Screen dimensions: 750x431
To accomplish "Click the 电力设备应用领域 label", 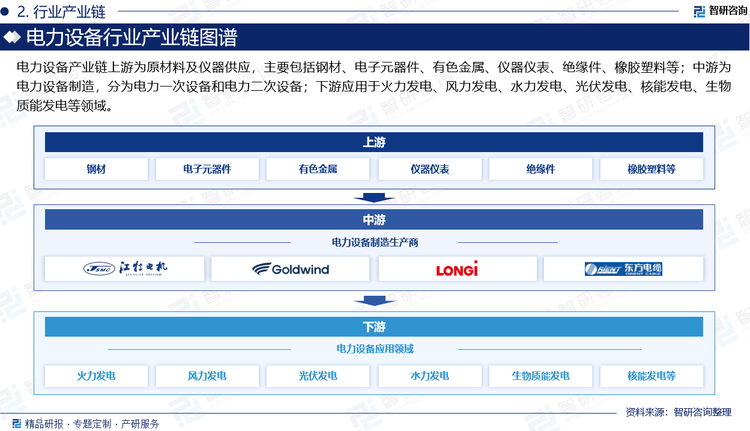I will 375,349.
